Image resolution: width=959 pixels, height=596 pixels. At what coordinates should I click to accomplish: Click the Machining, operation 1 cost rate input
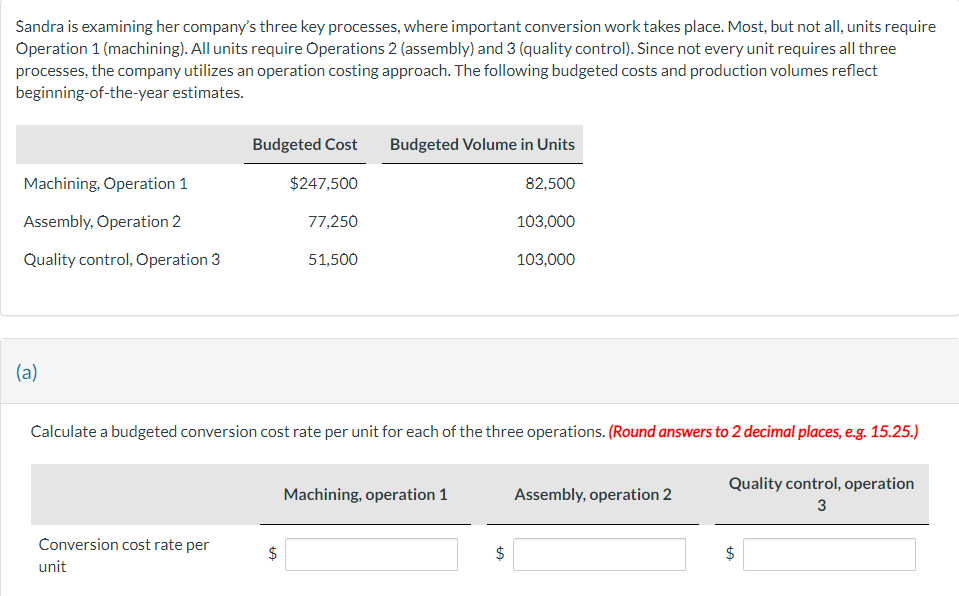tap(371, 554)
